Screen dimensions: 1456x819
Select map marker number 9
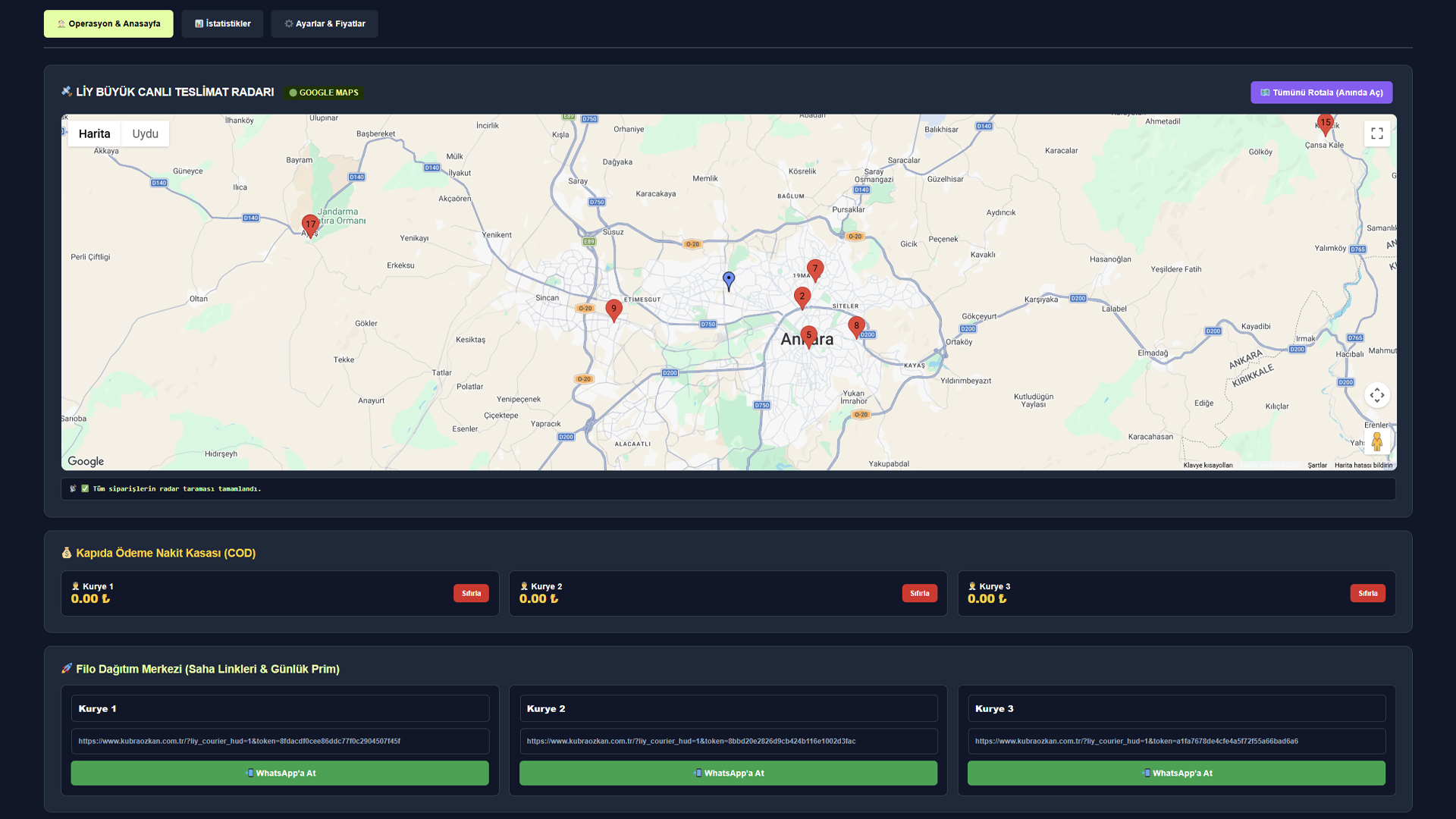click(x=614, y=309)
